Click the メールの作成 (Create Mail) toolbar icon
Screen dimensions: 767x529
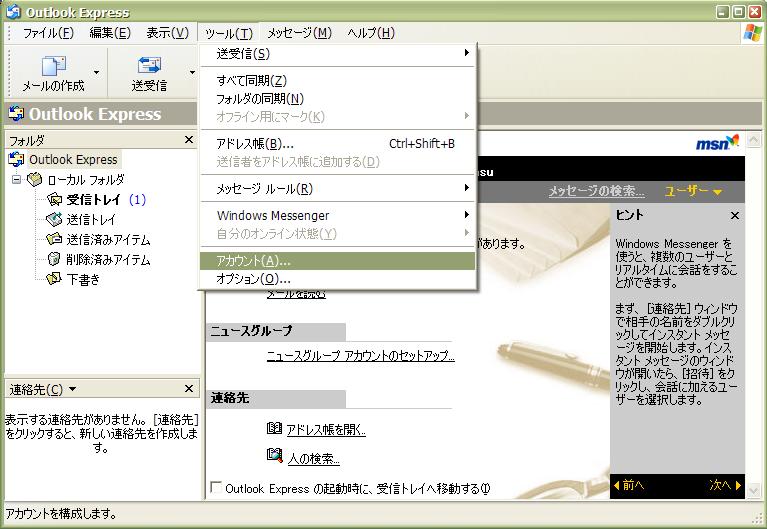tap(53, 66)
